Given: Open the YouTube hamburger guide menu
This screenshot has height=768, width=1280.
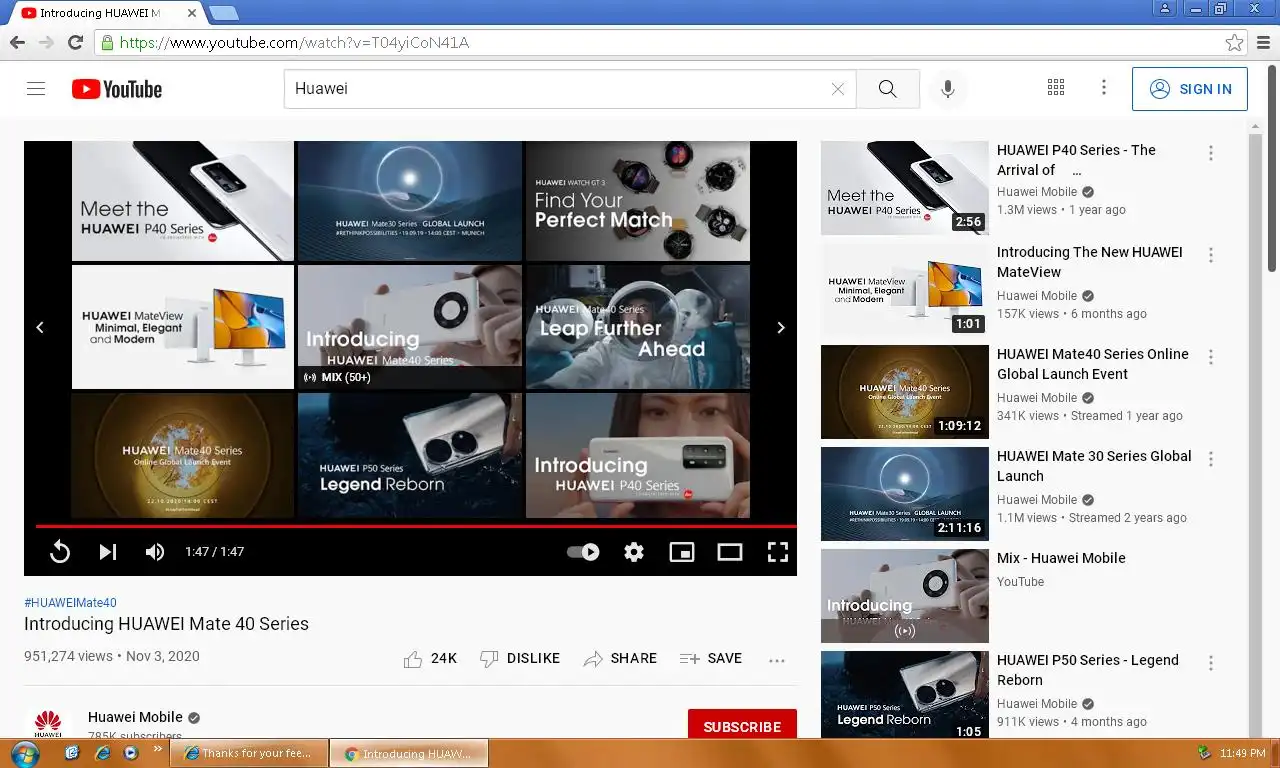Looking at the screenshot, I should click(x=36, y=89).
